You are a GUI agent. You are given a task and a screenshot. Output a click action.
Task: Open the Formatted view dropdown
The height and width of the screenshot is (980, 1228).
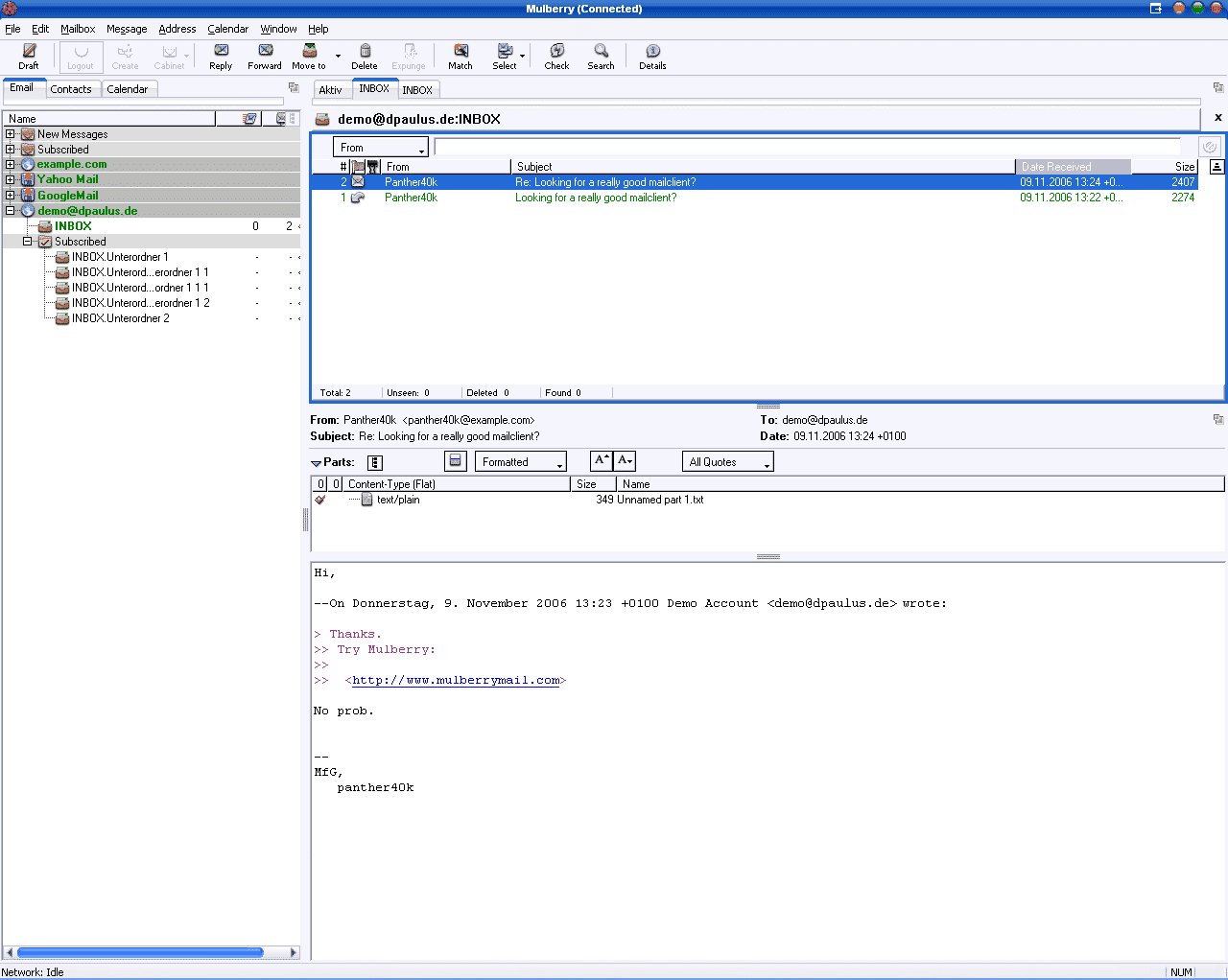click(521, 462)
